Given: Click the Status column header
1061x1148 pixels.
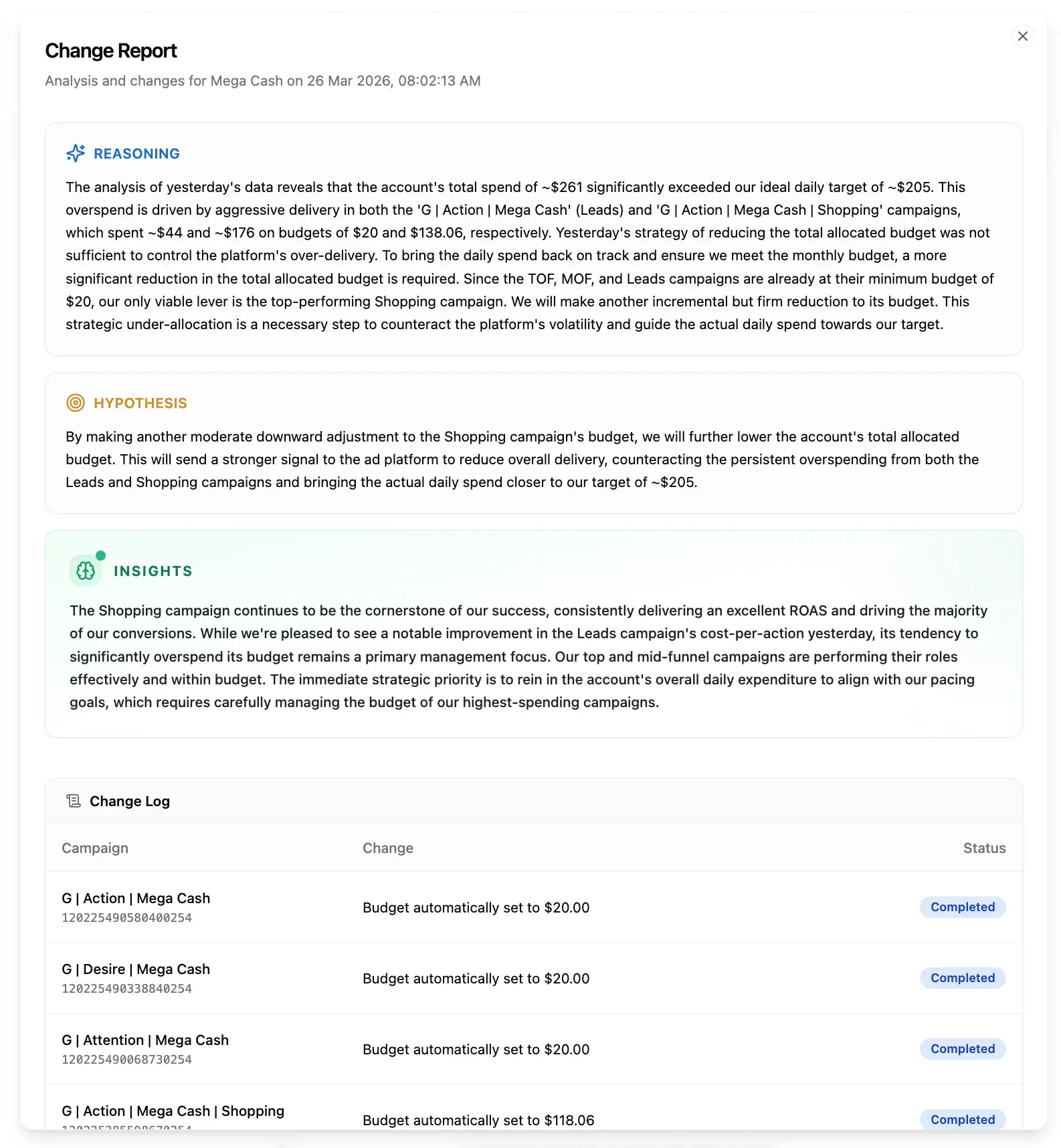Looking at the screenshot, I should click(984, 848).
